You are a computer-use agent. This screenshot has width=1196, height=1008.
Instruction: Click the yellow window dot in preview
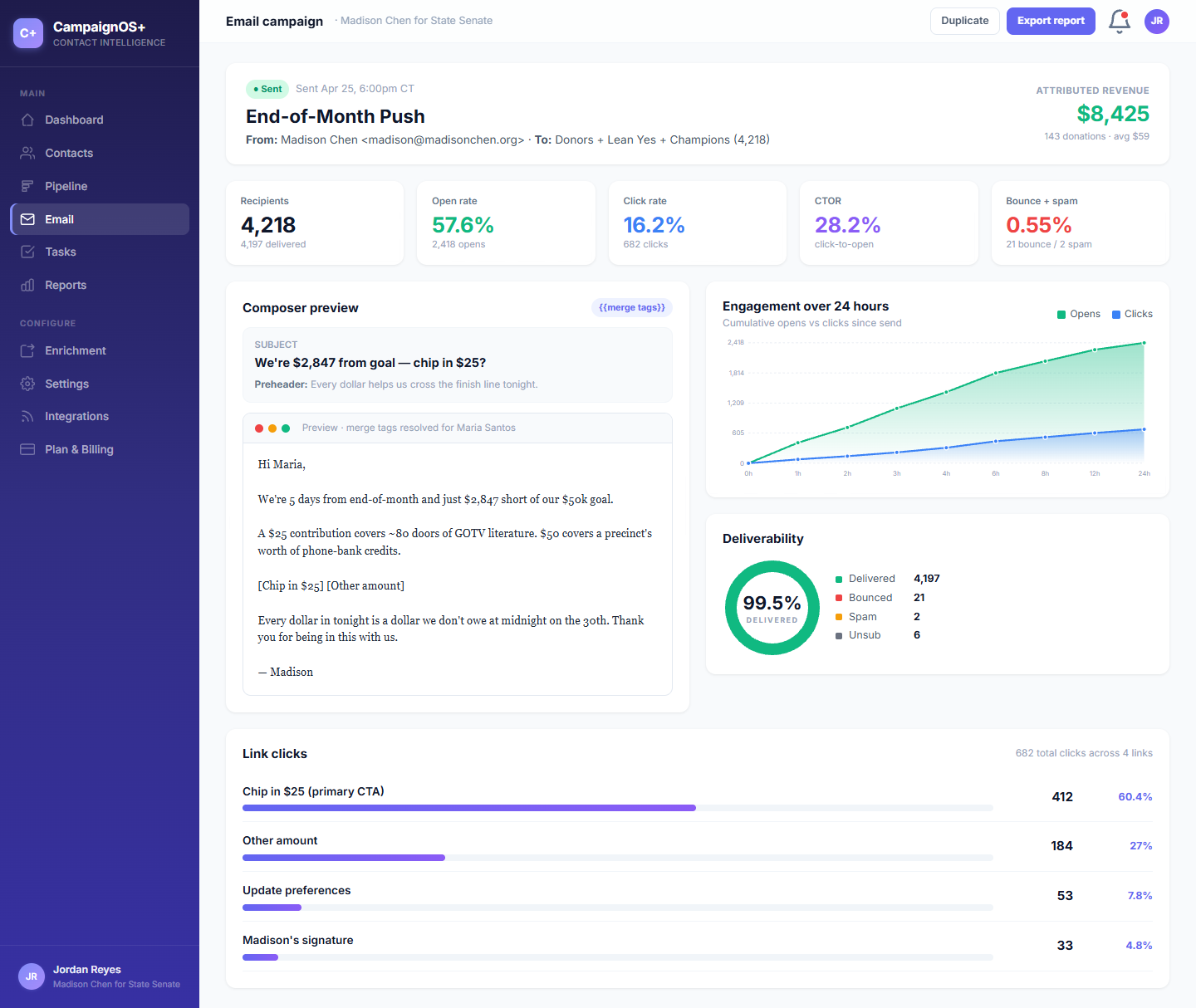pos(272,428)
